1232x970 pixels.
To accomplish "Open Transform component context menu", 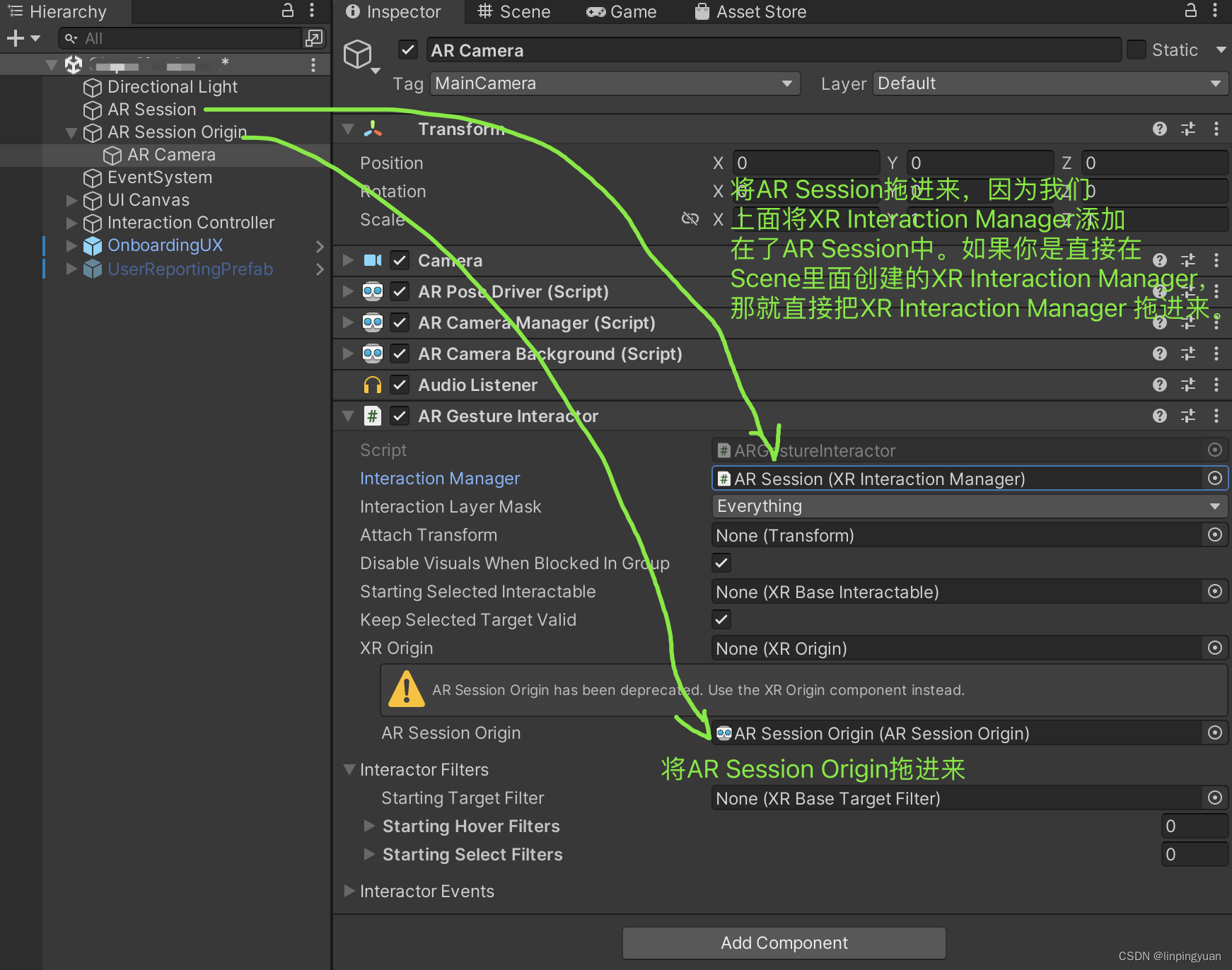I will tap(1216, 129).
